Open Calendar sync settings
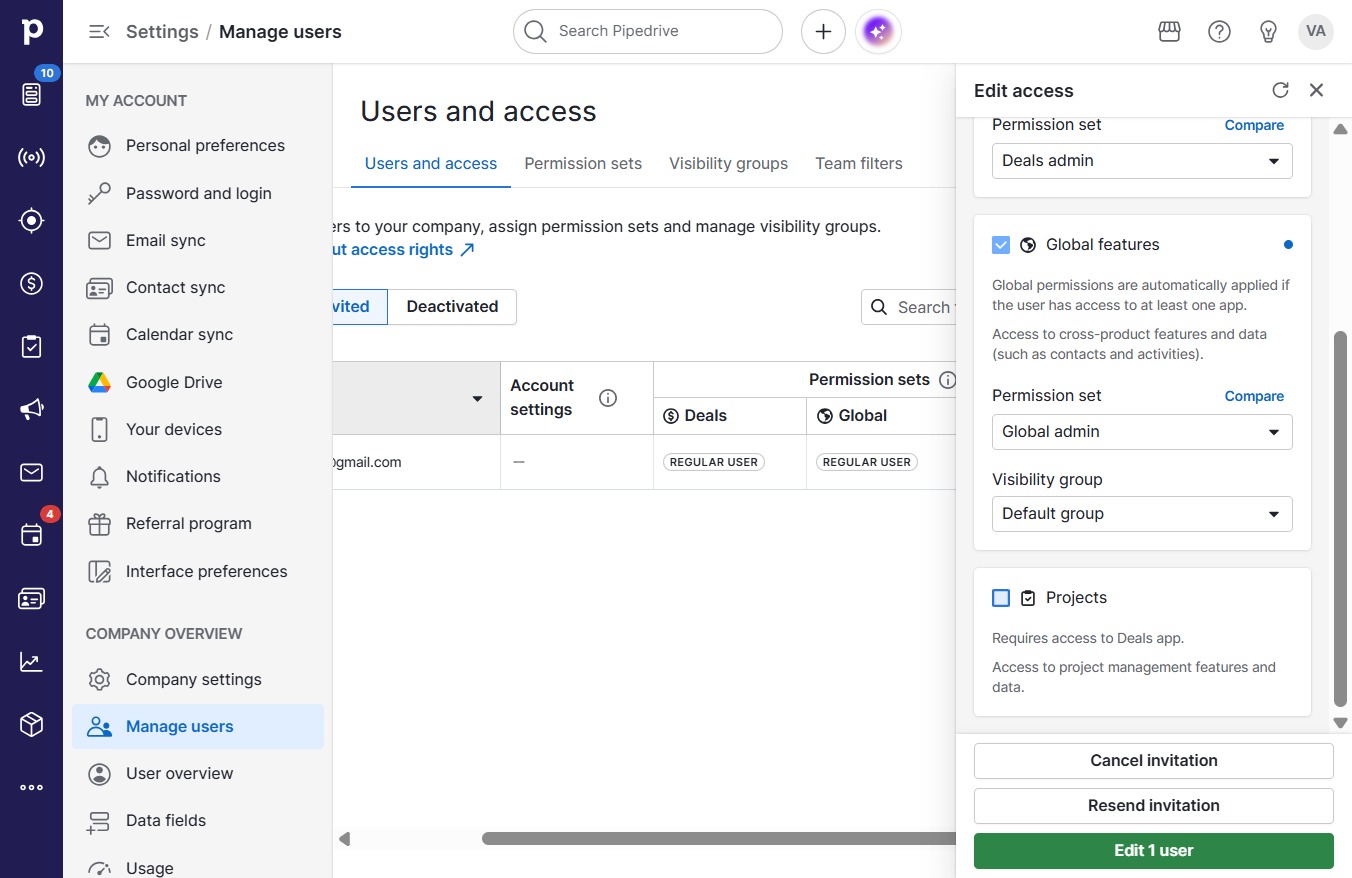Viewport: 1352px width, 878px height. pyautogui.click(x=198, y=335)
